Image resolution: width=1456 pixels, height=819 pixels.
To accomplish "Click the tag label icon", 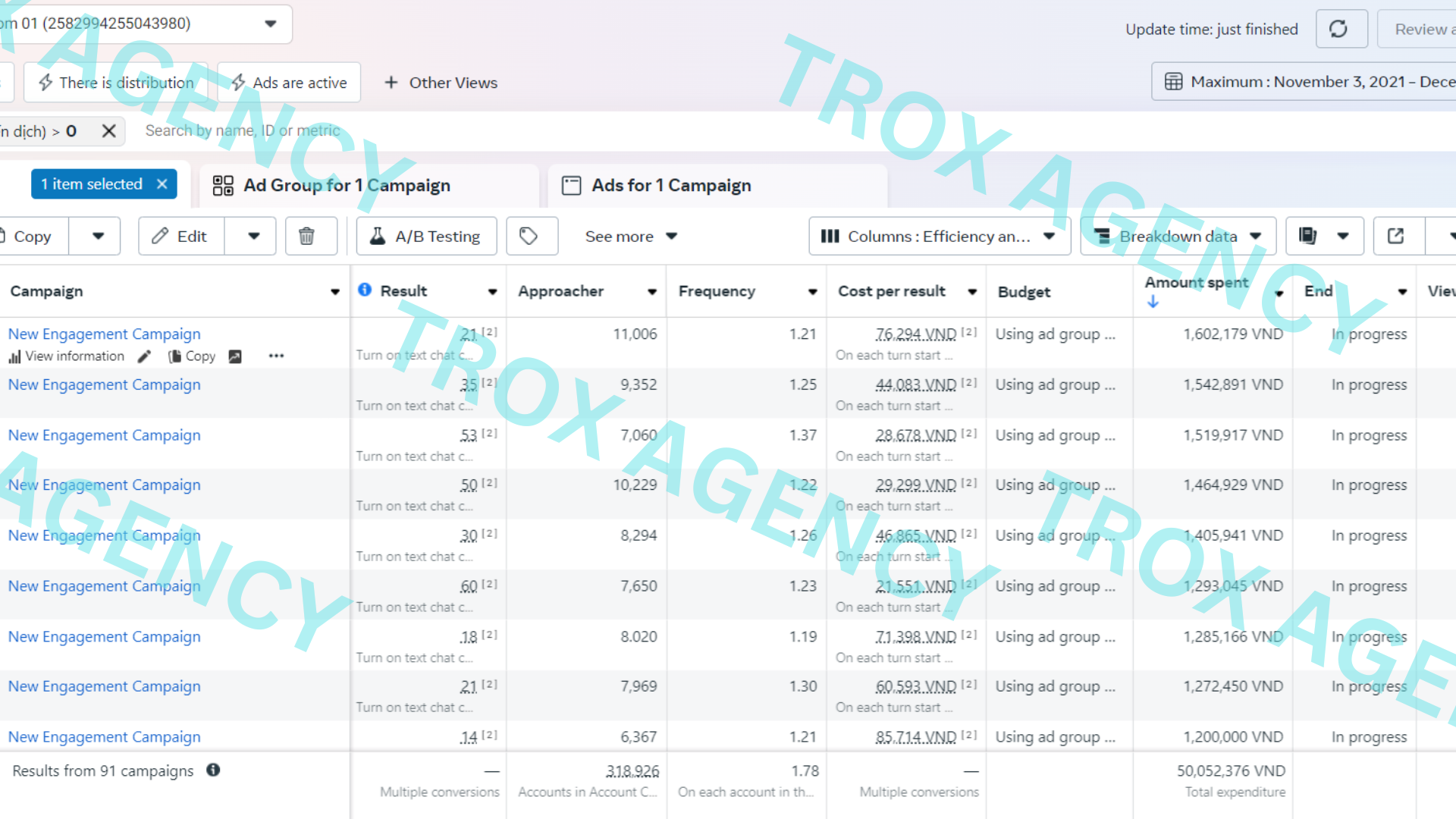I will [529, 237].
